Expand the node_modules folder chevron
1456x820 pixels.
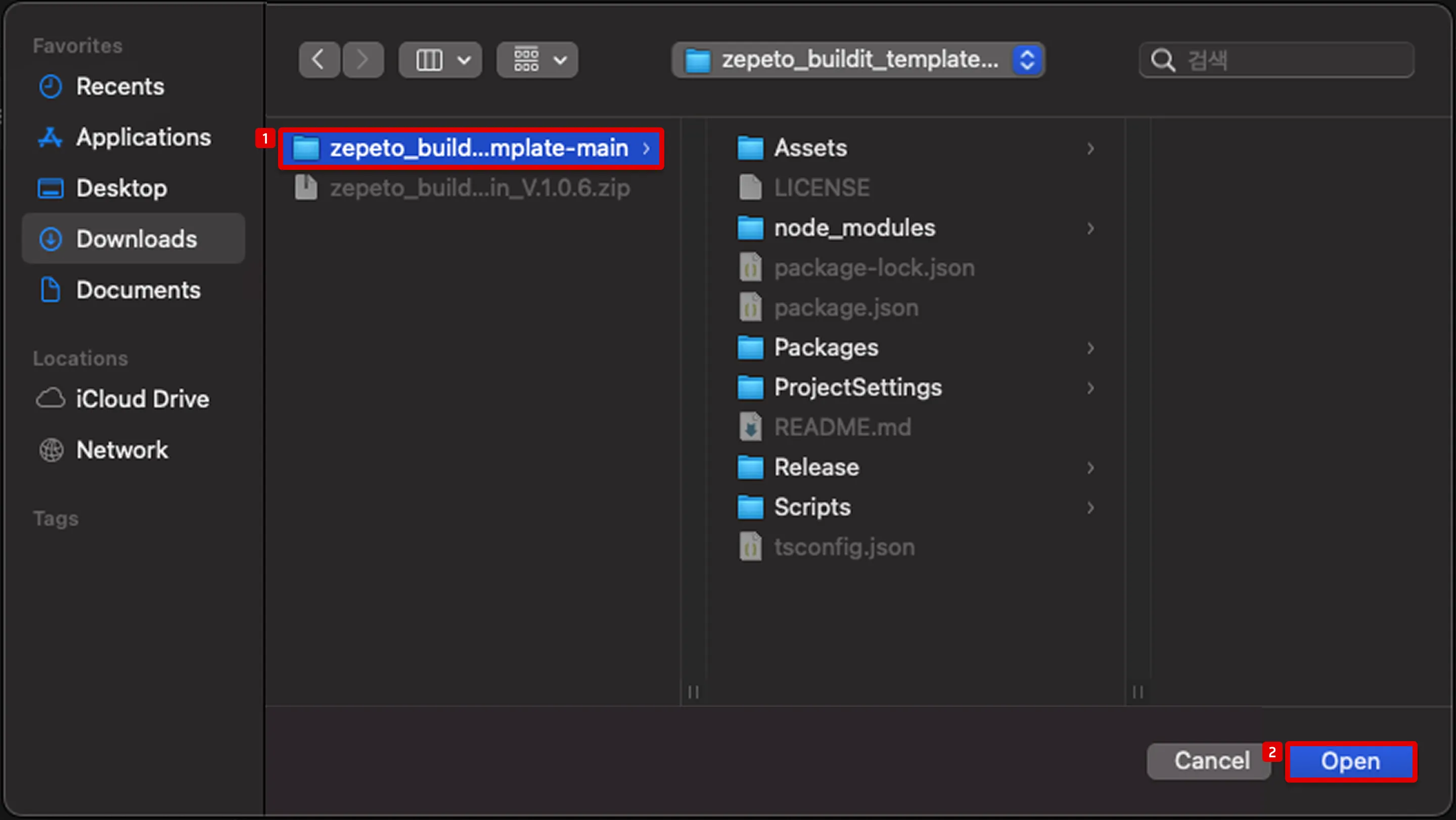point(1090,229)
